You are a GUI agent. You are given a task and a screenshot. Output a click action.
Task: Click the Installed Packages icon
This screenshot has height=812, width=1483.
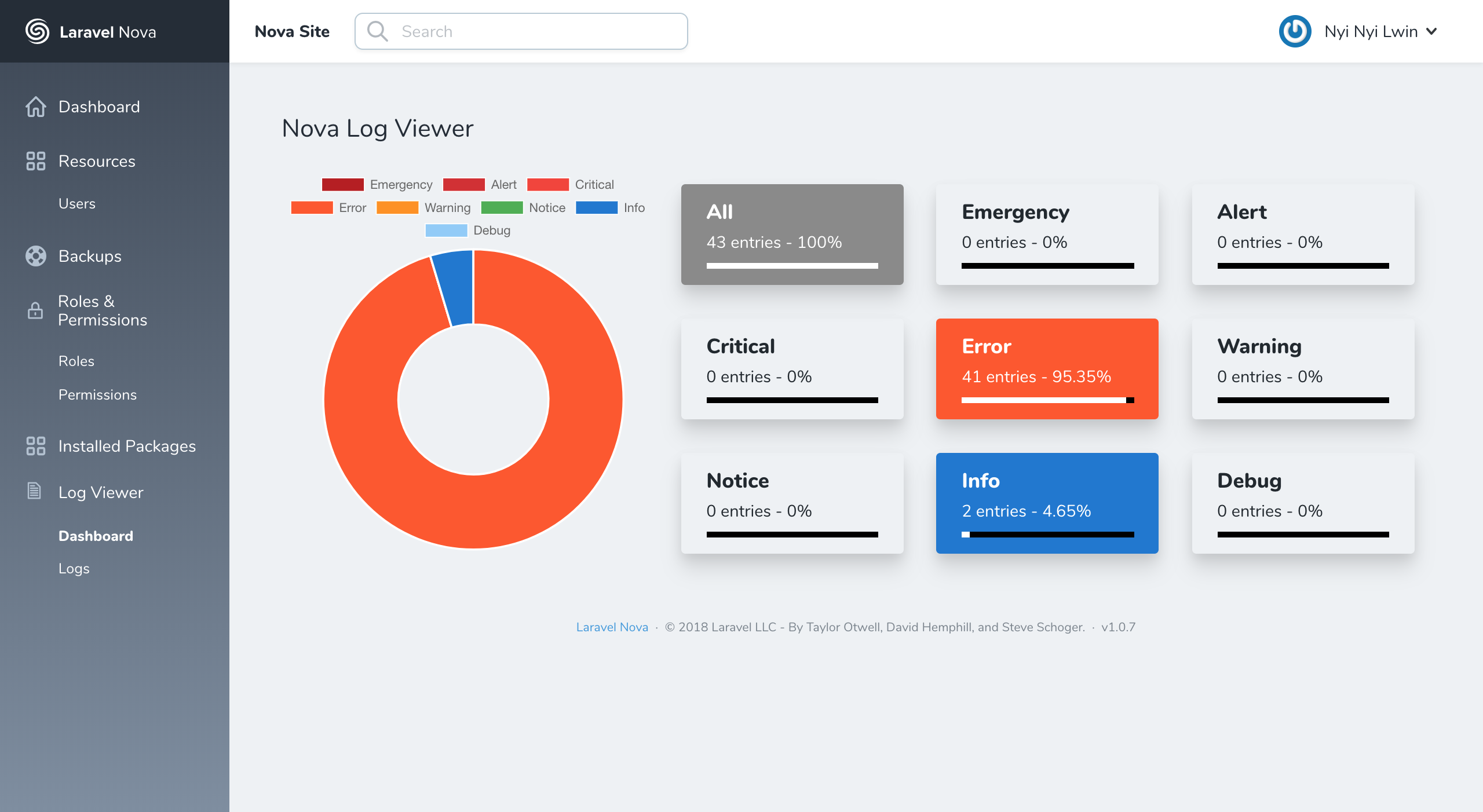pyautogui.click(x=36, y=446)
